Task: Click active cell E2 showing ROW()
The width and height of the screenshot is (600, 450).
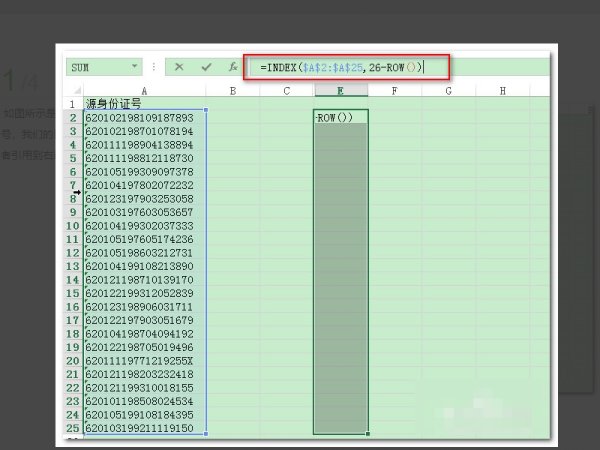Action: point(341,117)
